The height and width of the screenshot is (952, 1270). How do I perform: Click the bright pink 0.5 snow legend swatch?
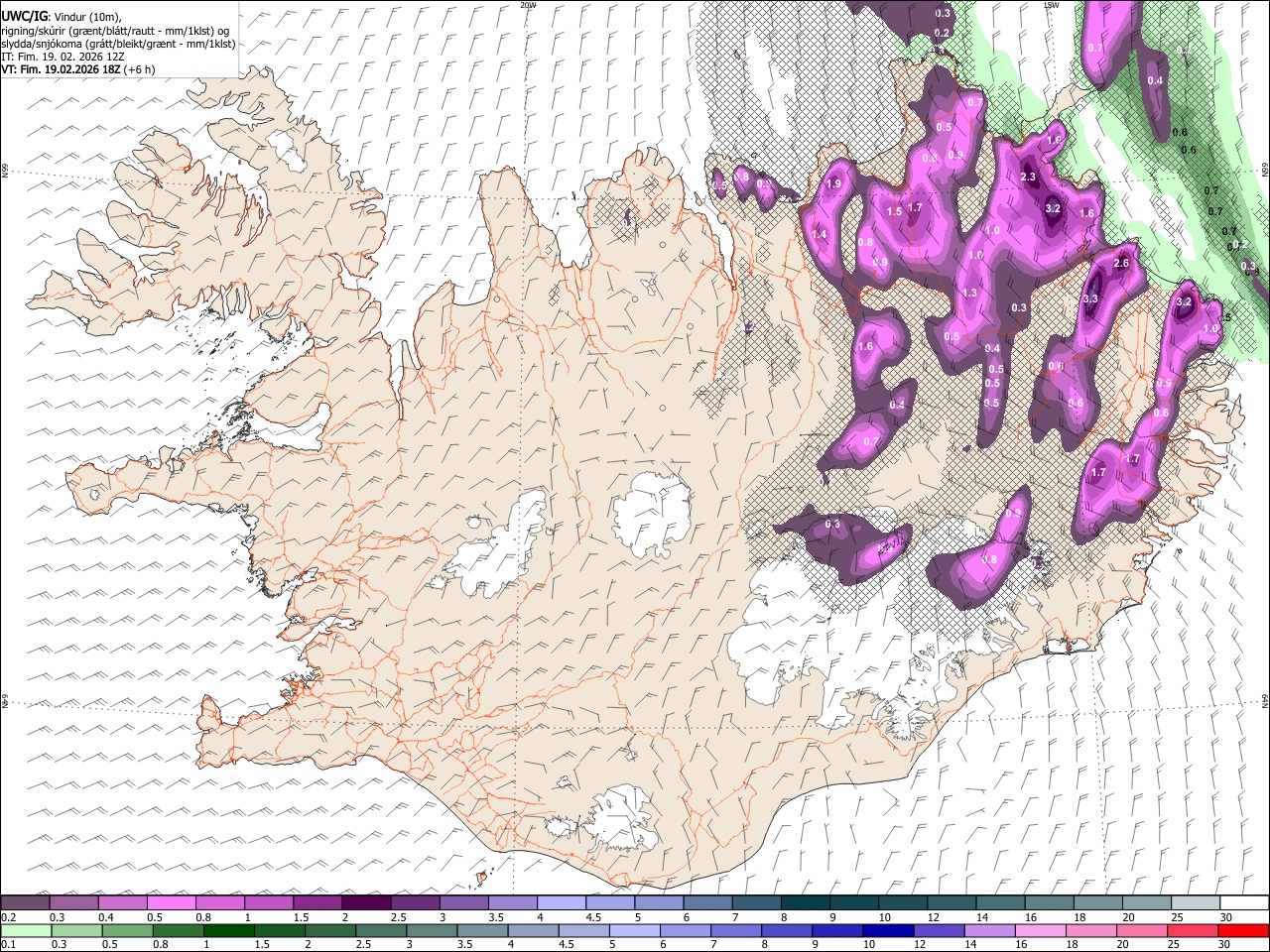(171, 902)
